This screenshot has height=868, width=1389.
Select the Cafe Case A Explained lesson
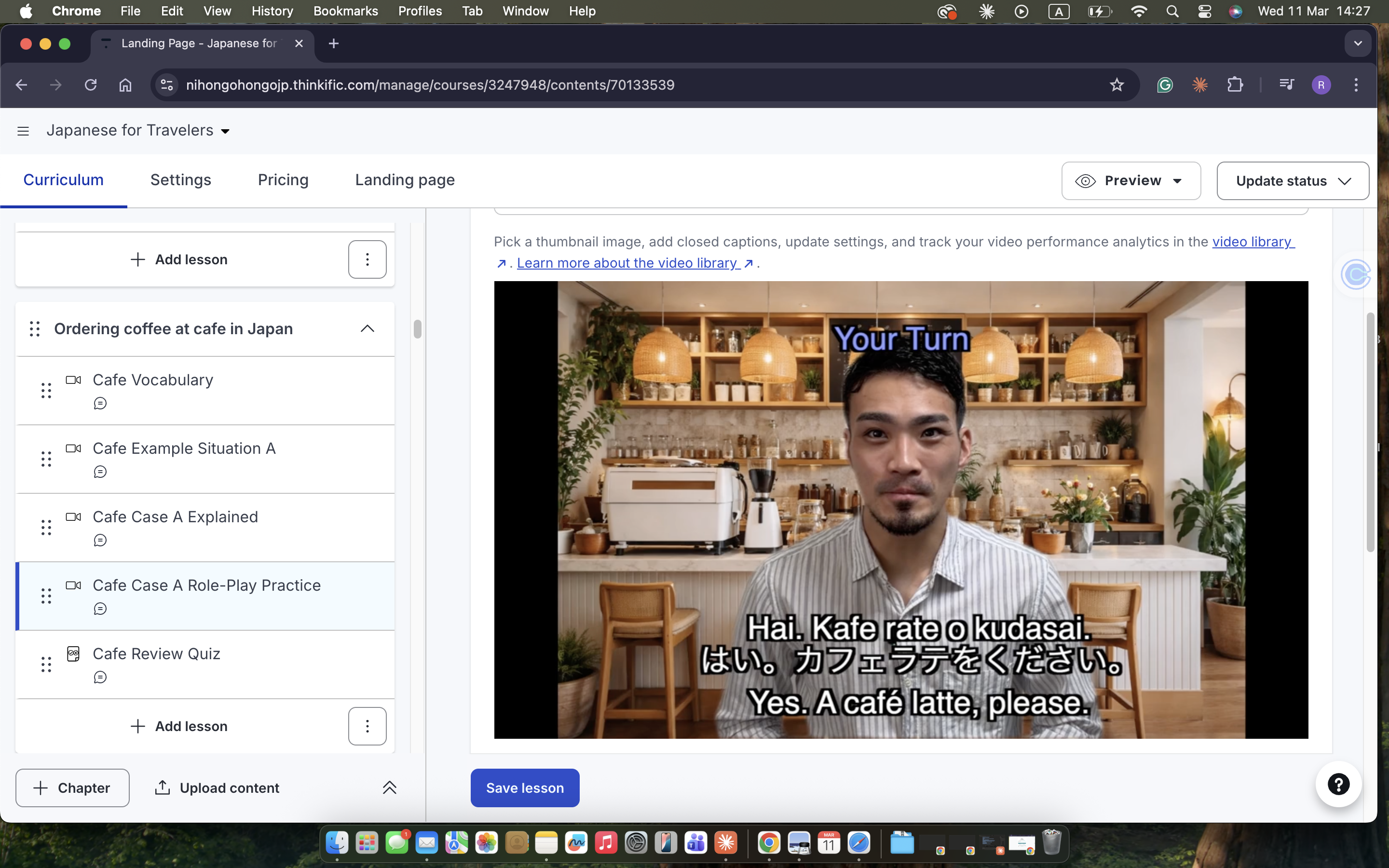[x=175, y=516]
